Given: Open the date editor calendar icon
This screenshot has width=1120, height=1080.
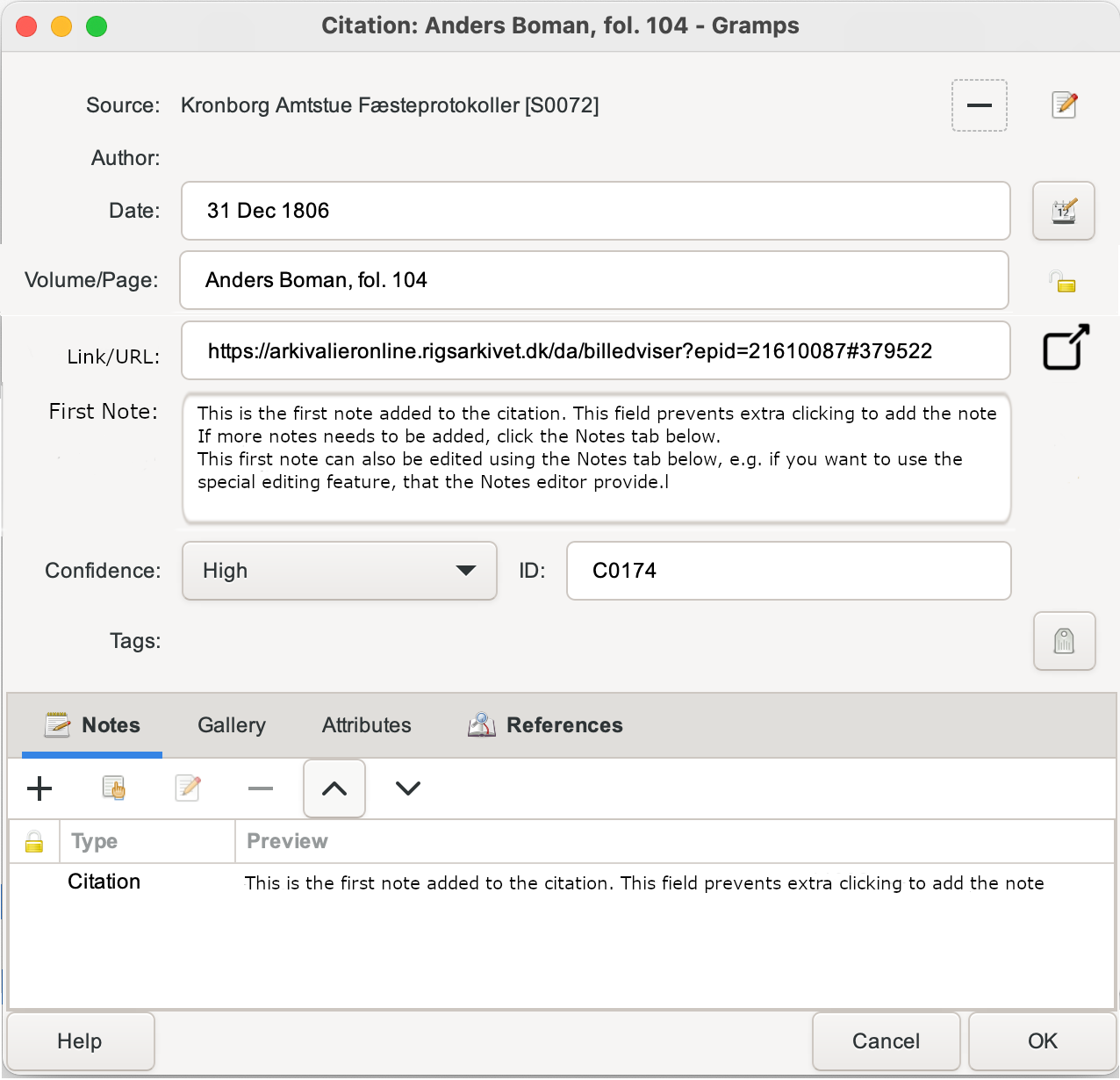Looking at the screenshot, I should point(1063,211).
